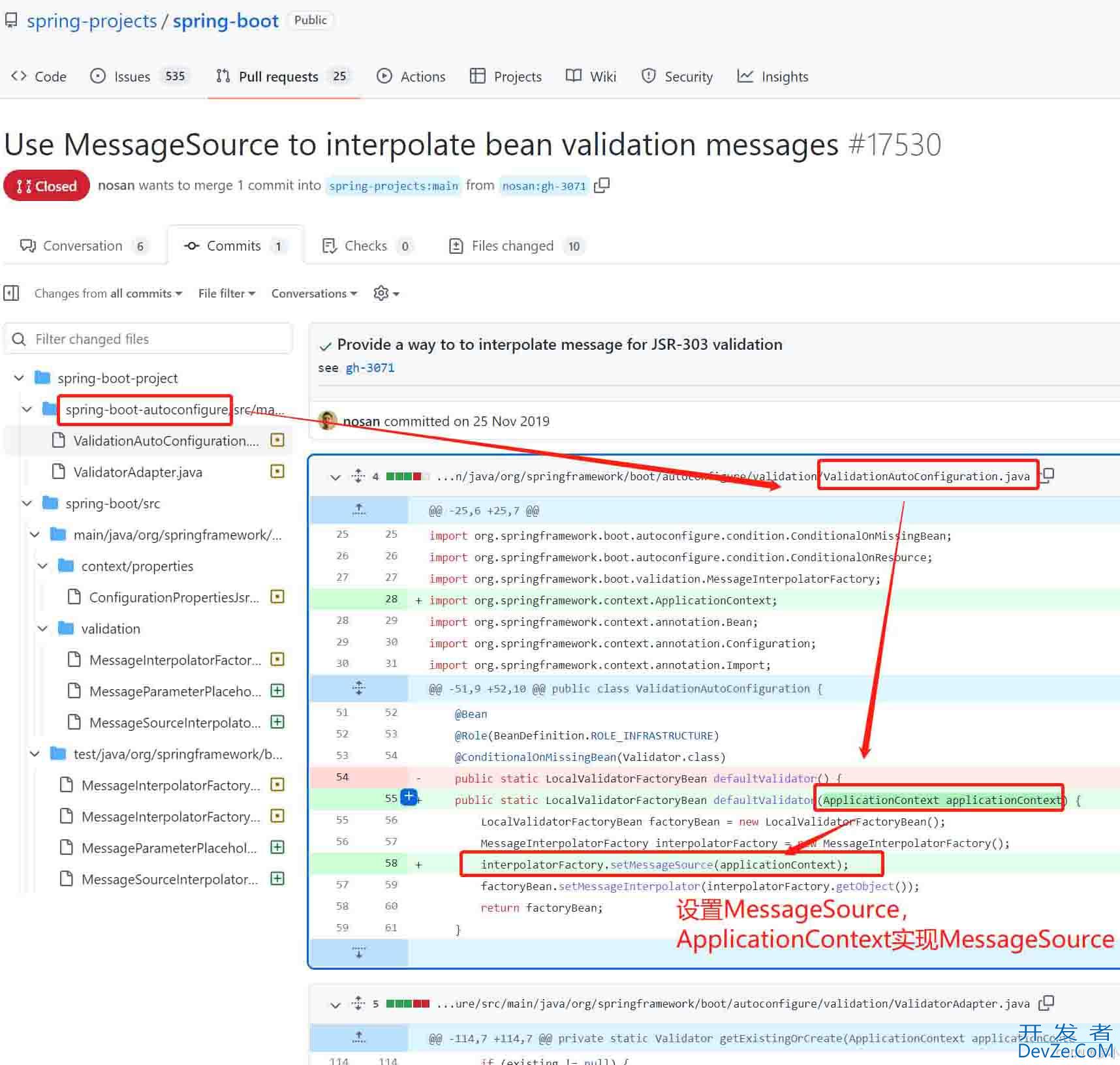
Task: Collapse the test/java/org/springframework folder
Action: [x=35, y=754]
